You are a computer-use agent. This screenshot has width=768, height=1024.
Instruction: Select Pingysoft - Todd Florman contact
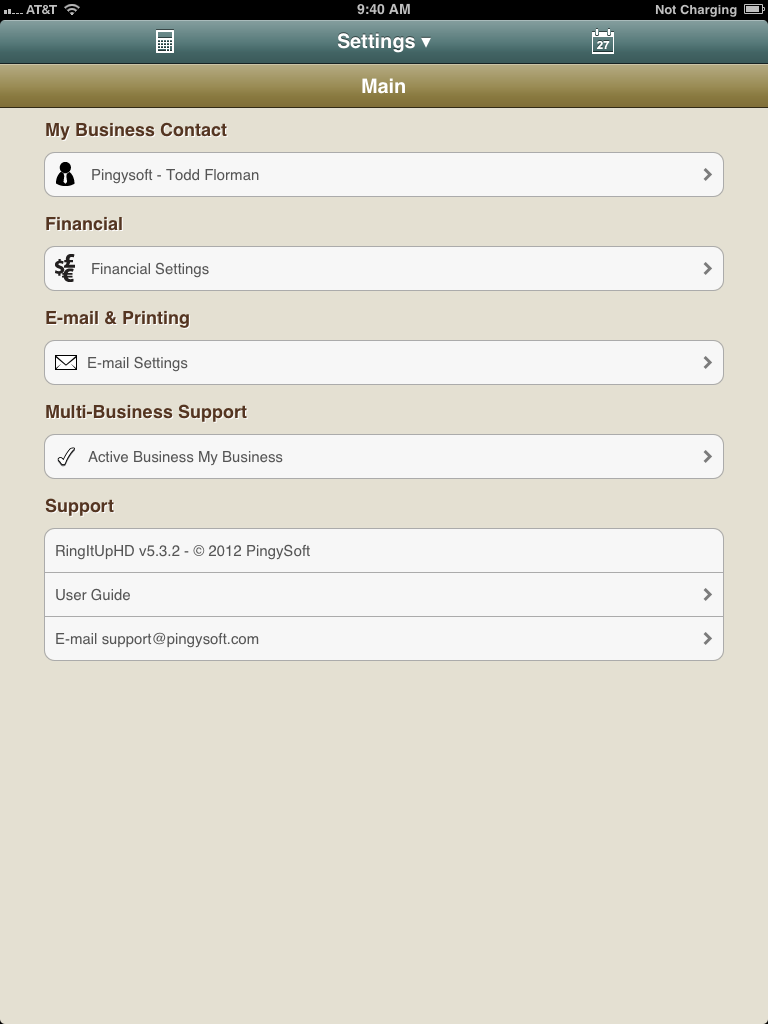384,174
